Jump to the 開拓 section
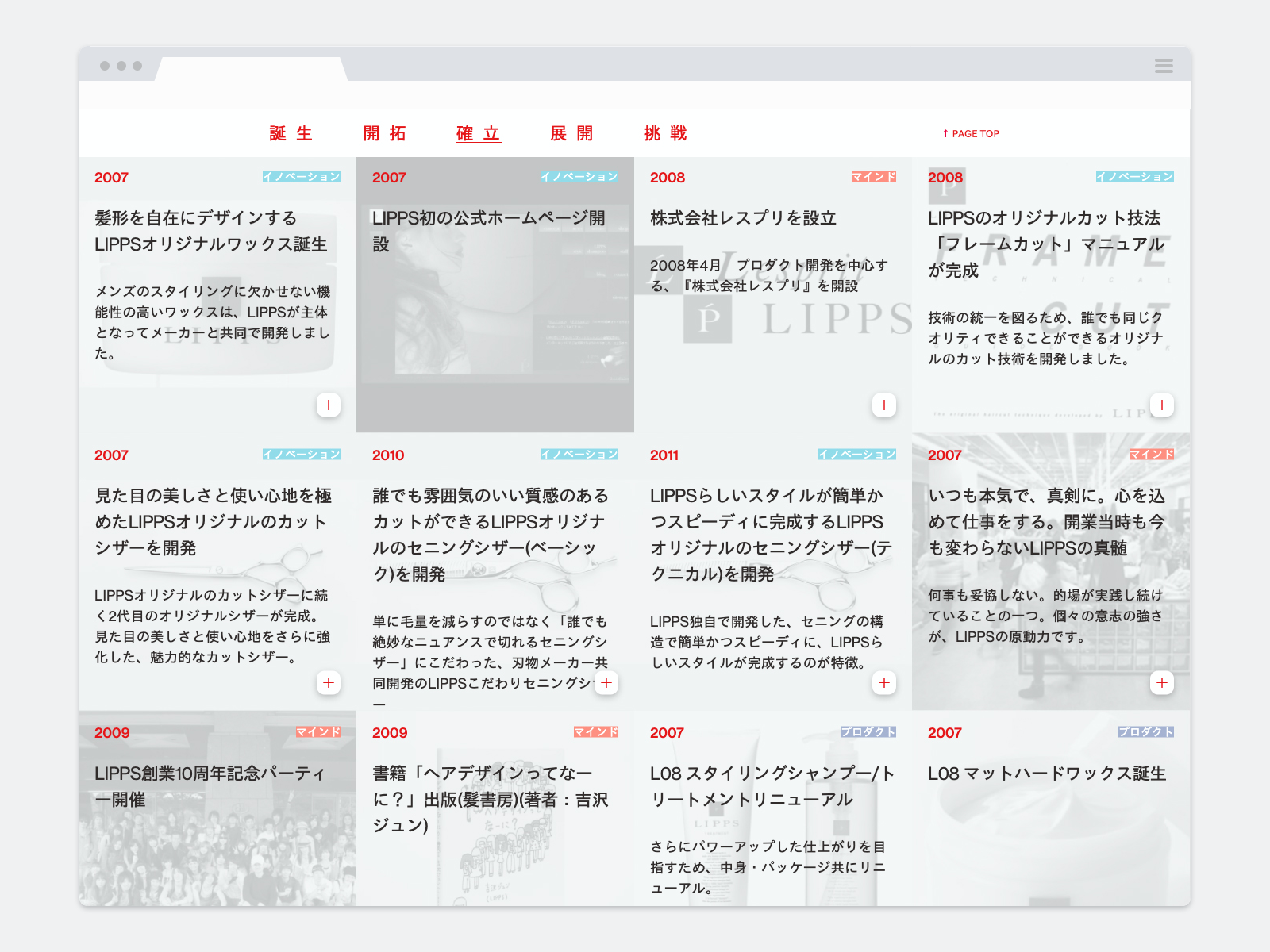 [x=385, y=133]
